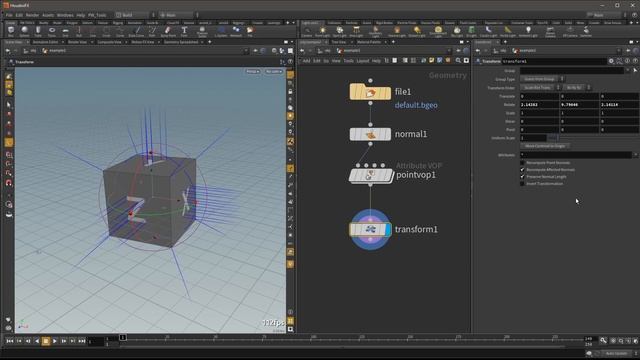Open the Build desktop dropdown

coord(135,15)
